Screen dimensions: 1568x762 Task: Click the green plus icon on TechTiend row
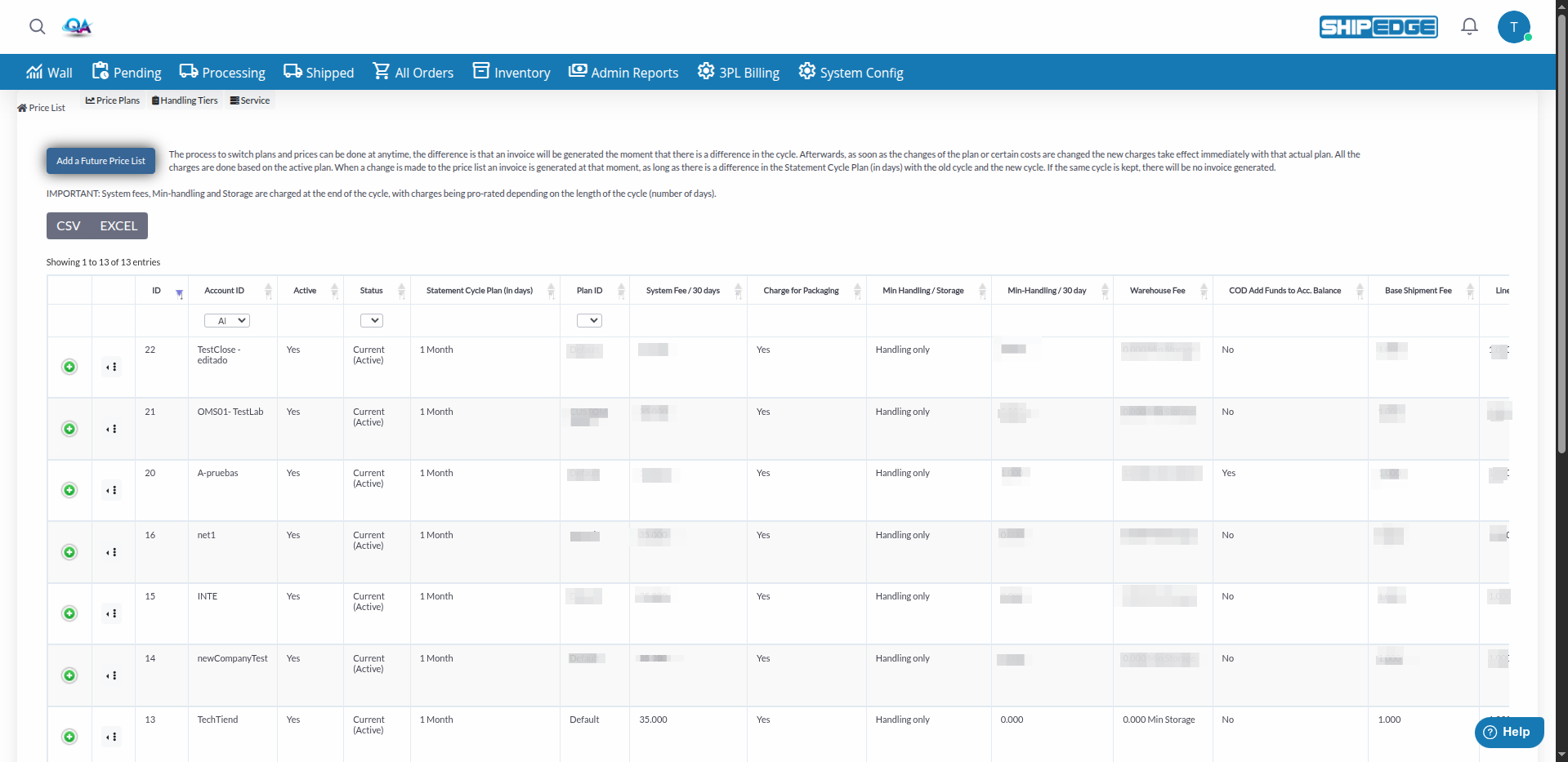tap(69, 736)
